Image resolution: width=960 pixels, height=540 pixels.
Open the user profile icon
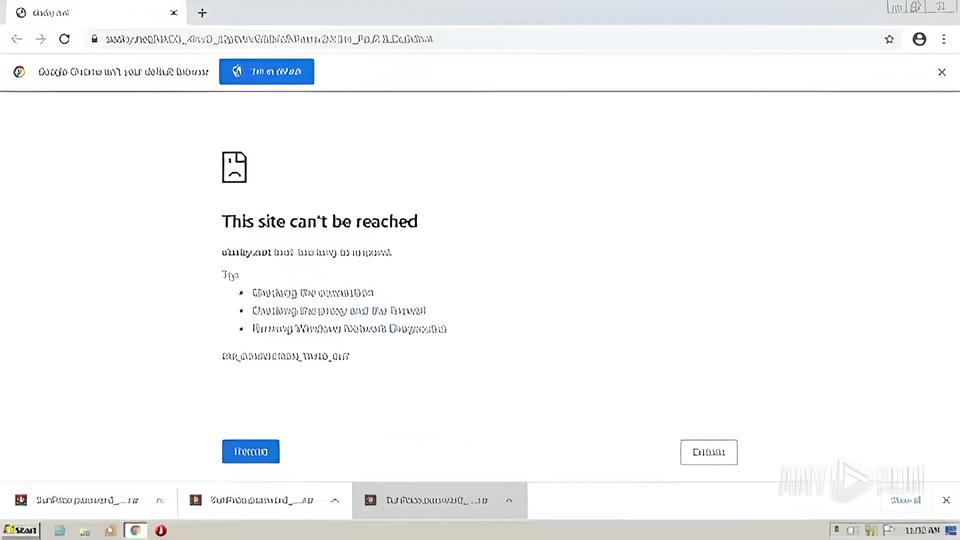click(919, 39)
